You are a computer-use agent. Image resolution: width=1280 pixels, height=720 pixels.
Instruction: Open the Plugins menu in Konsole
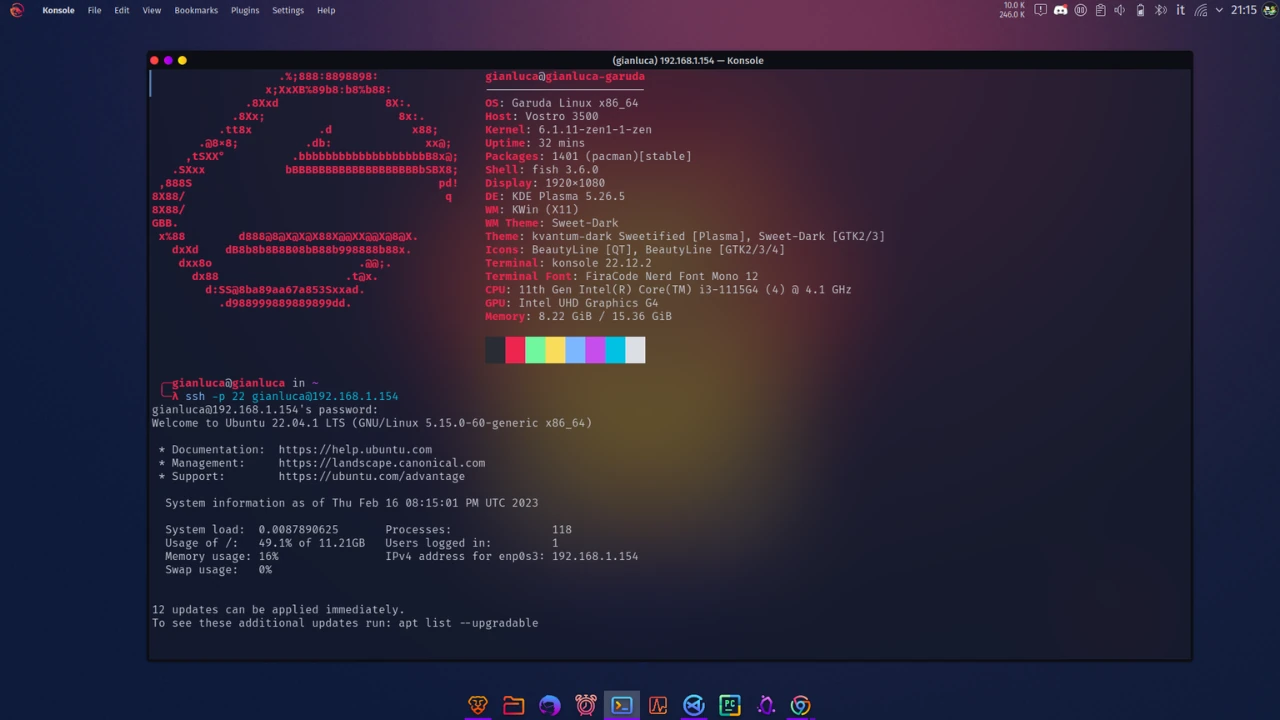245,10
